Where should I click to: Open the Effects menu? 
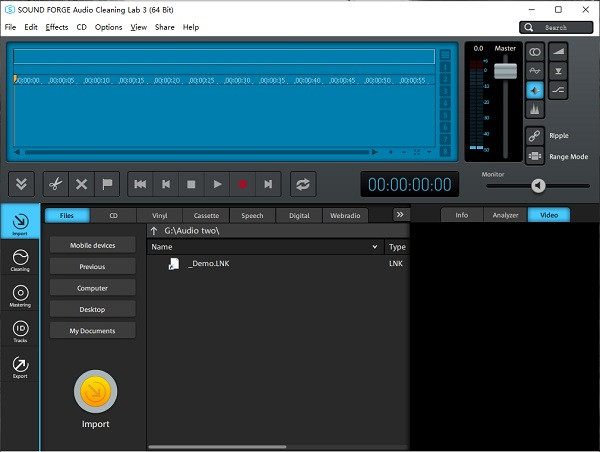[56, 27]
